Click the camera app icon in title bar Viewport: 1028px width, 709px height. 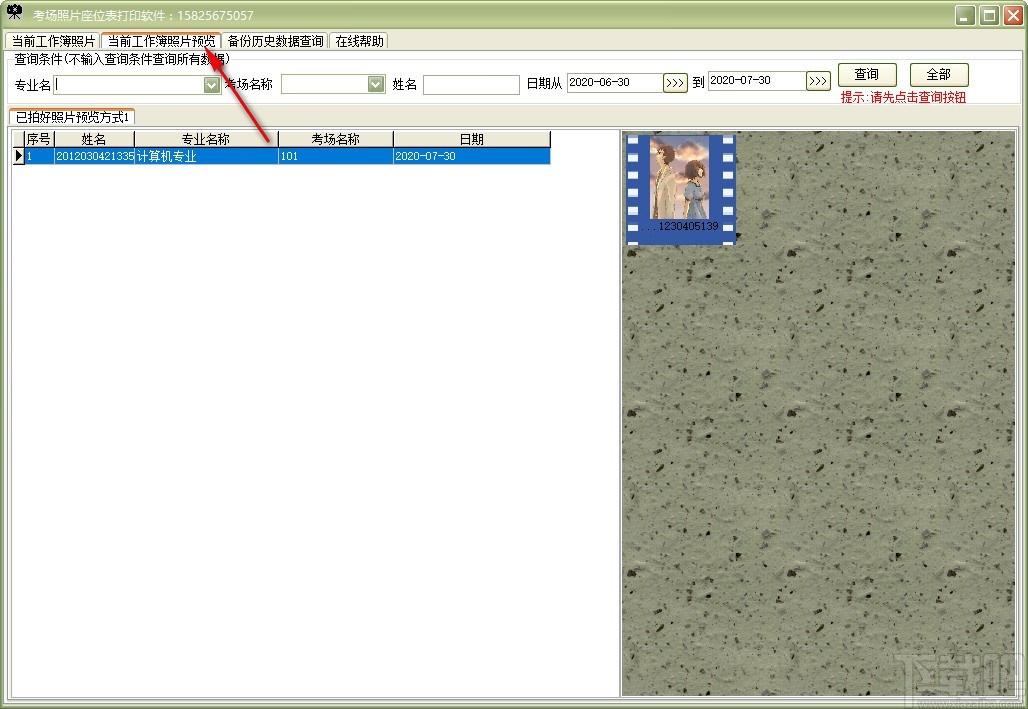[x=14, y=12]
